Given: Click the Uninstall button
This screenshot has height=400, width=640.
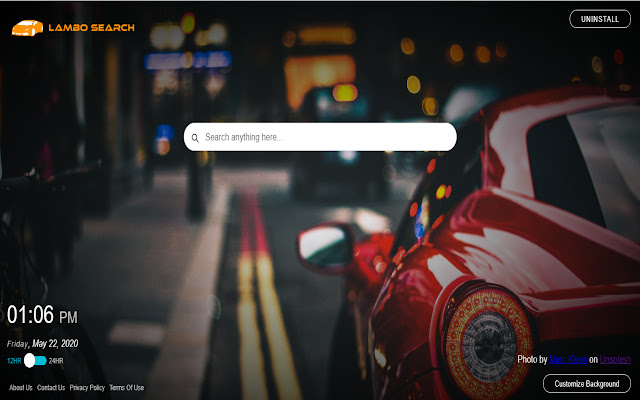Looking at the screenshot, I should tap(600, 19).
